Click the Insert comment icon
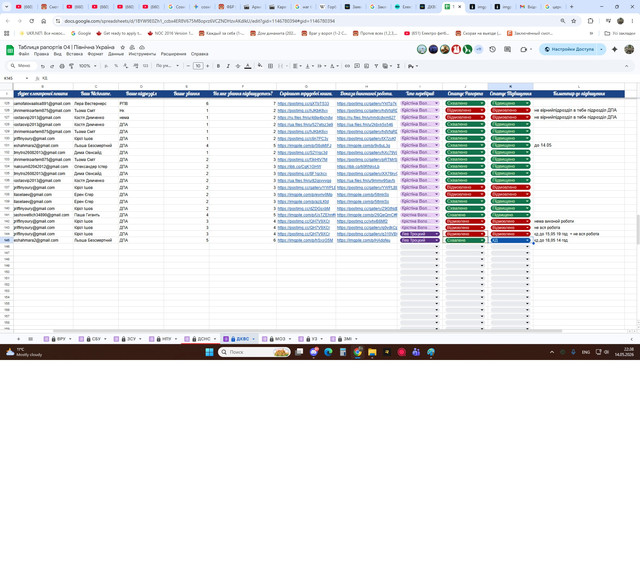The height and width of the screenshot is (584, 640). 357,66
